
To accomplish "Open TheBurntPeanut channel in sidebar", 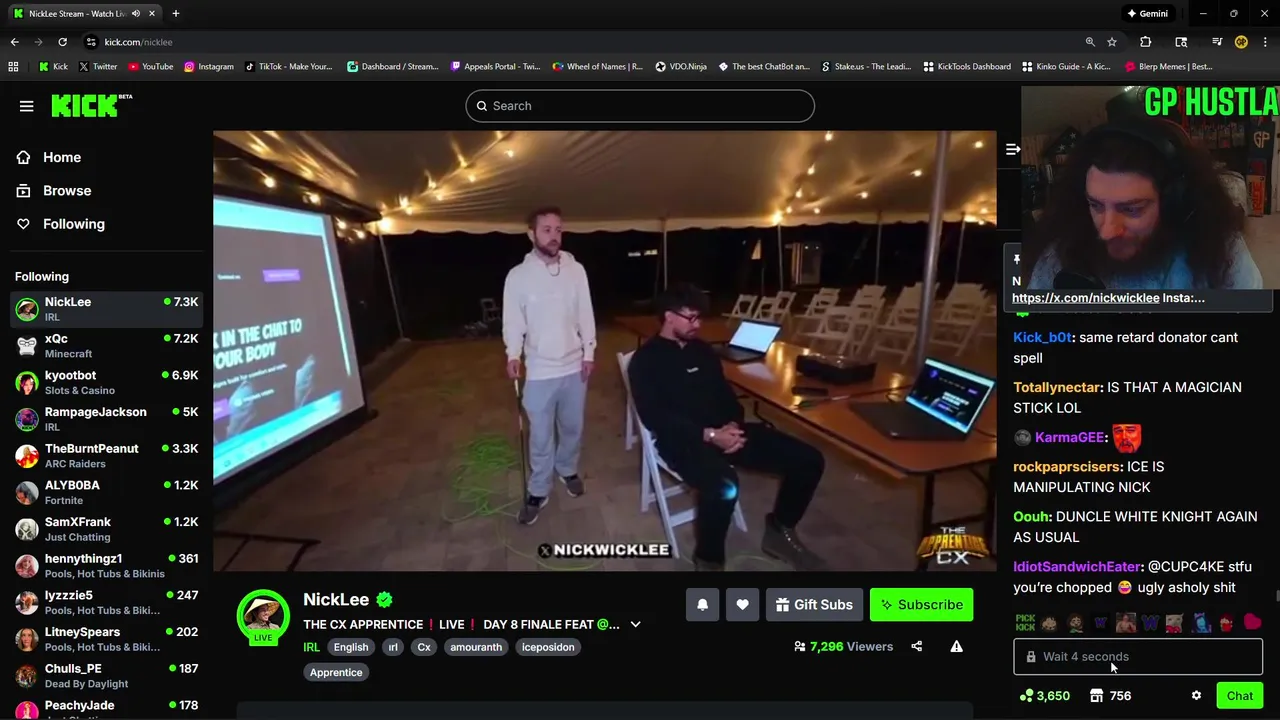I will 107,456.
